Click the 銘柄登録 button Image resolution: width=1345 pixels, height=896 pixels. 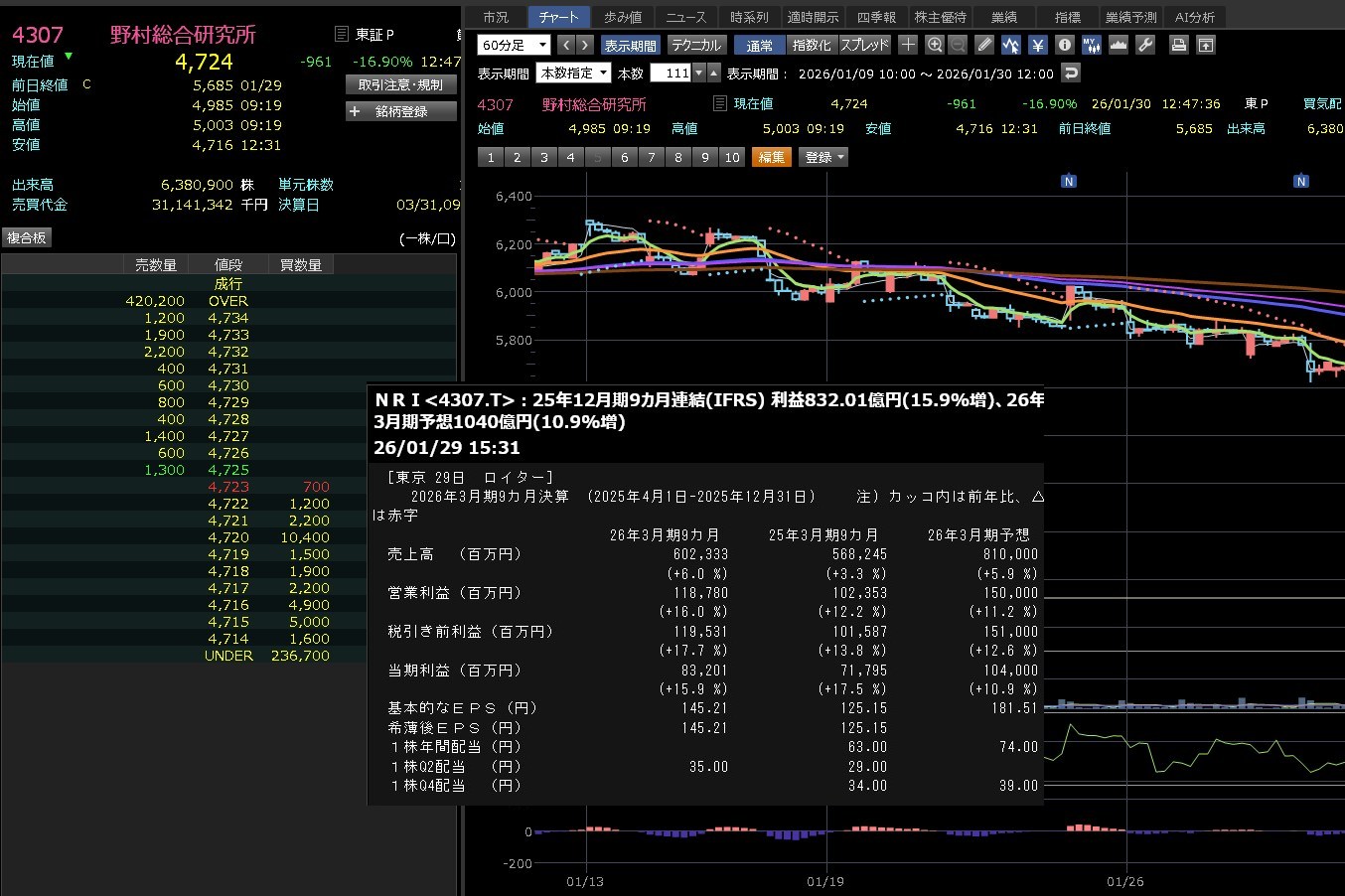[401, 111]
